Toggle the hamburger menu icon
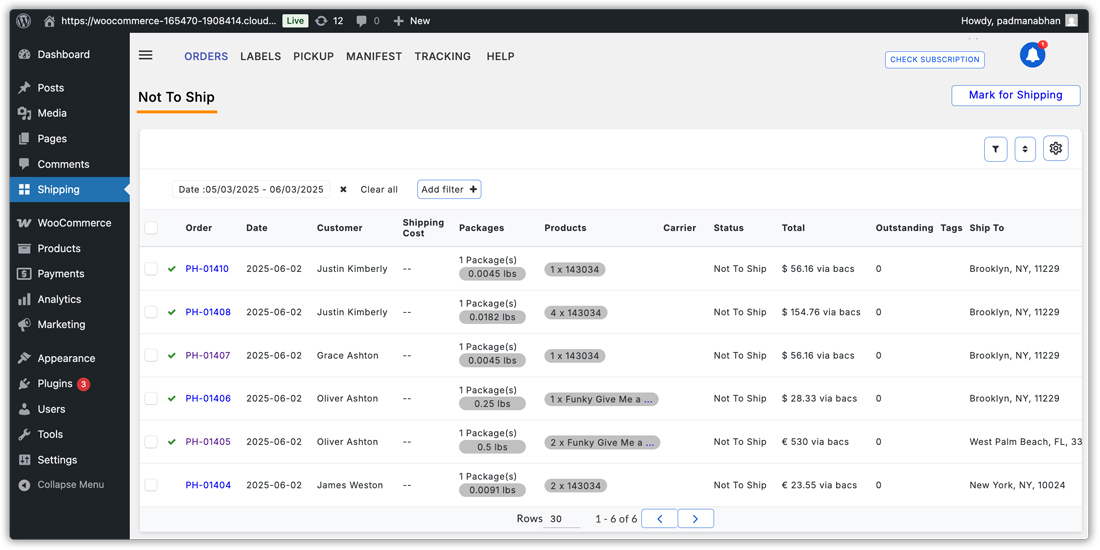Viewport: 1100px width, 550px height. pos(146,55)
